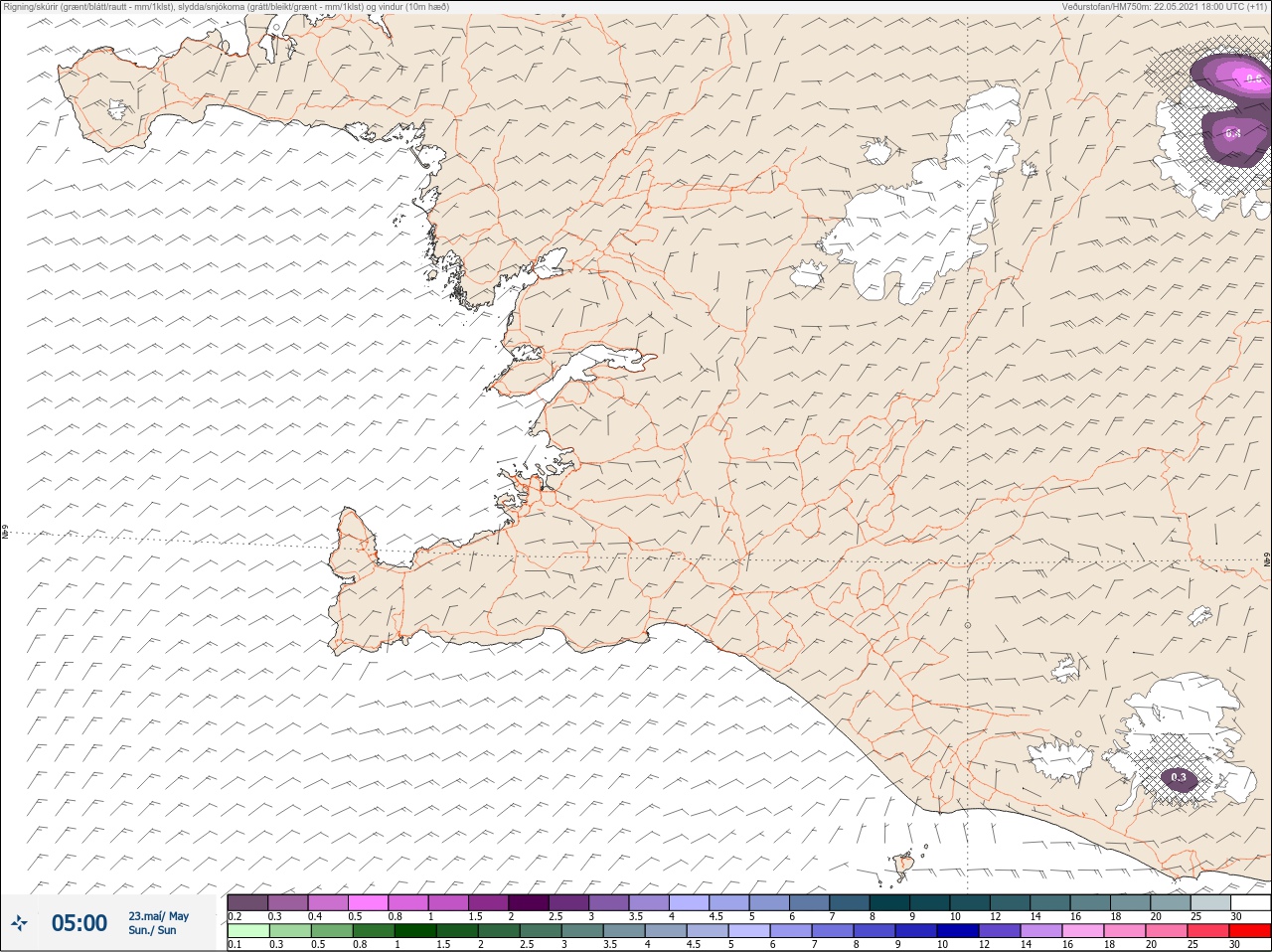Image resolution: width=1272 pixels, height=952 pixels.
Task: Pick bottom-row legend swatch between 0.8 and 1
Action: pos(374,931)
